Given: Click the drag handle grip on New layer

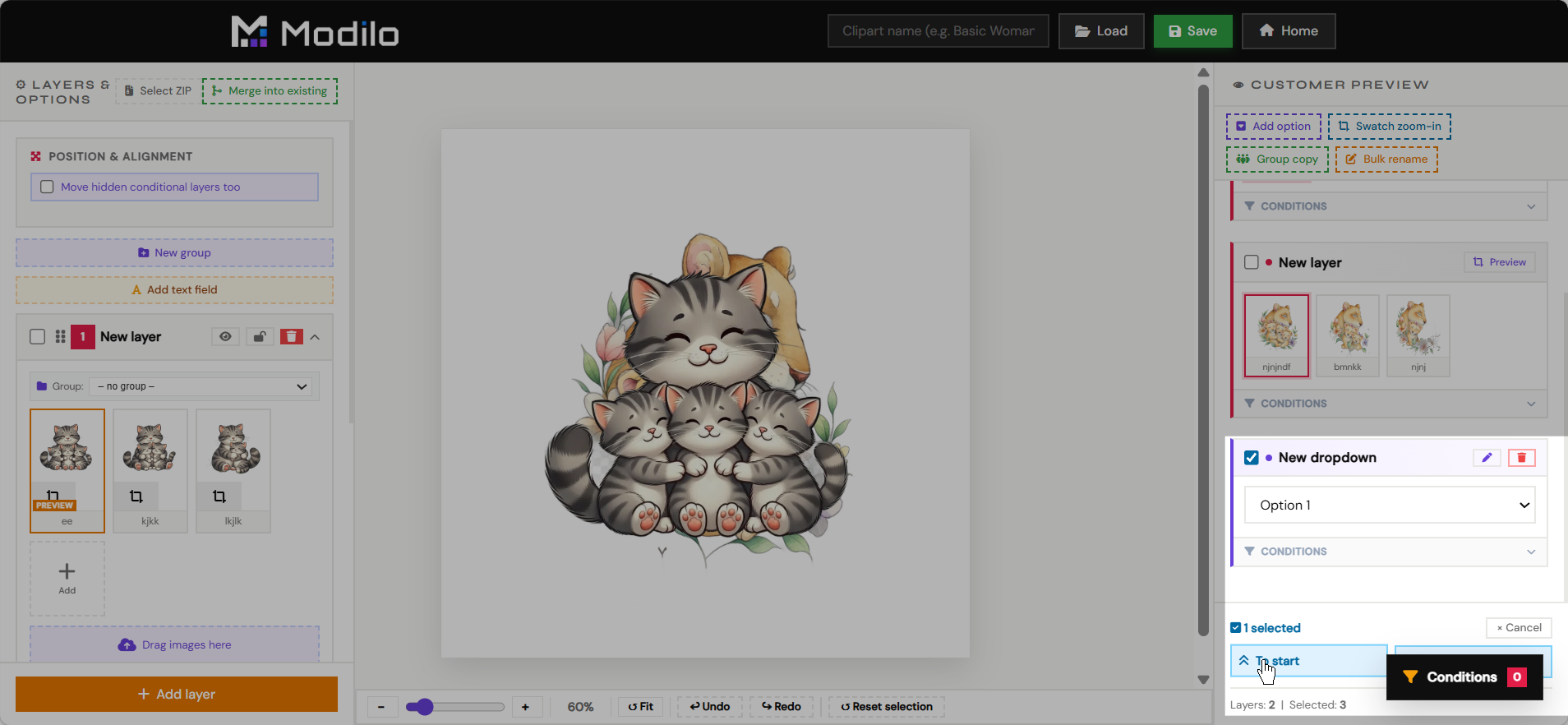Looking at the screenshot, I should pyautogui.click(x=60, y=337).
